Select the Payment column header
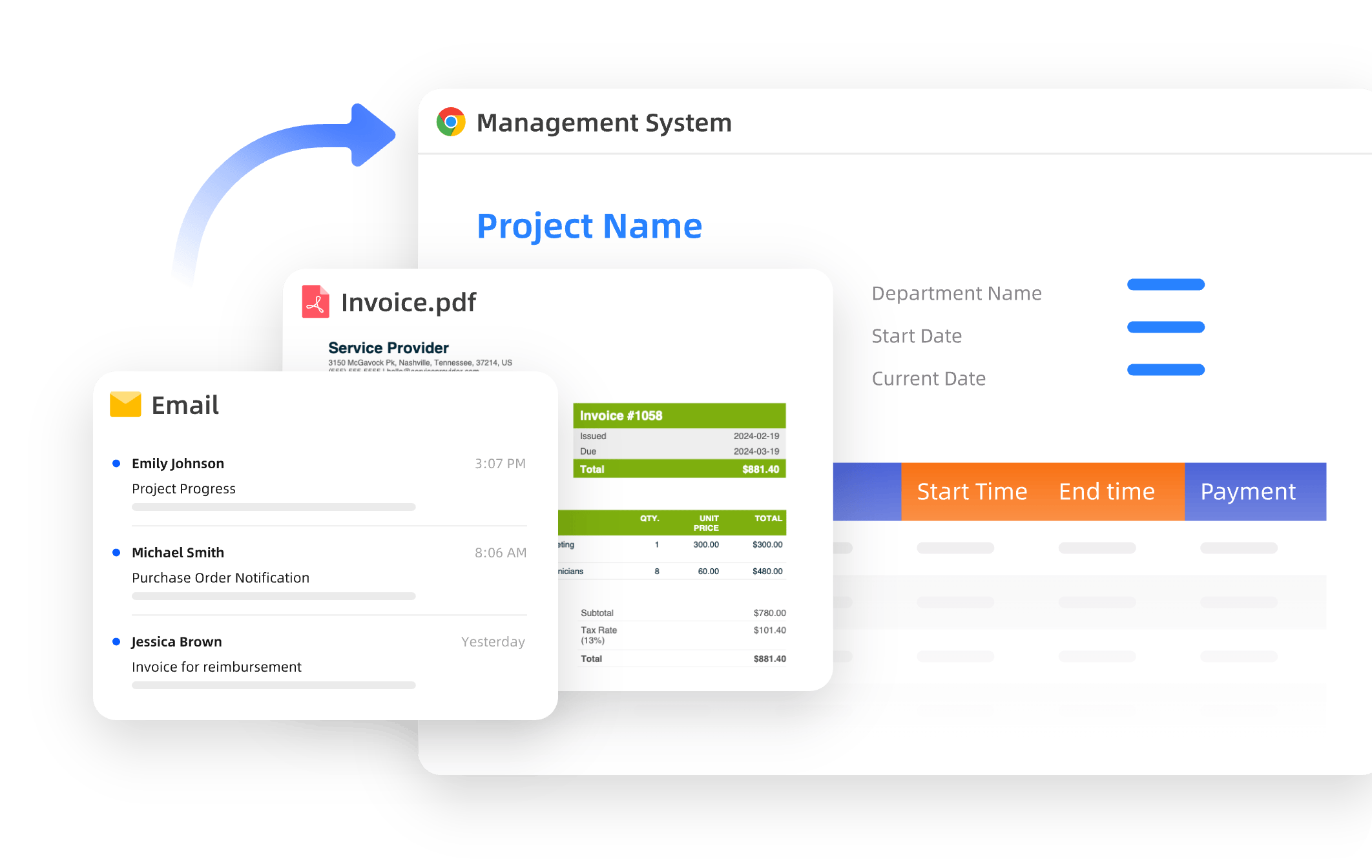 1248,491
